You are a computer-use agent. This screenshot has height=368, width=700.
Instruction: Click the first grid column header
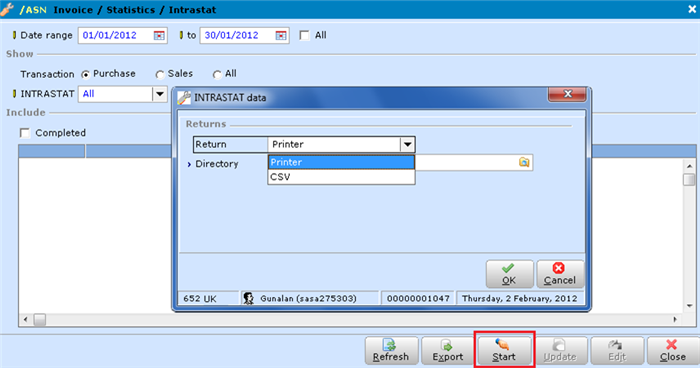(52, 151)
